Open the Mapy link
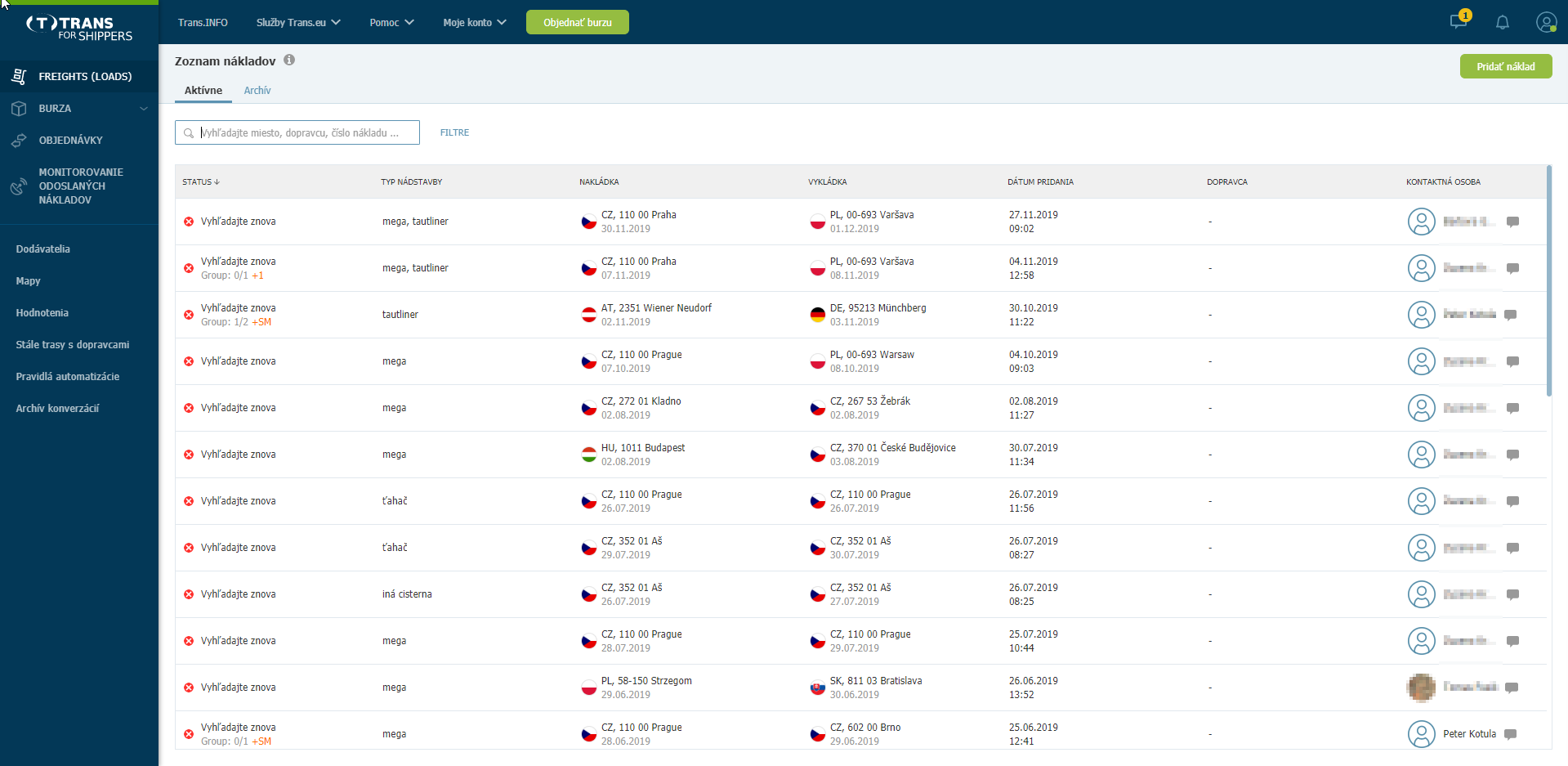Screen dimensions: 1568x766 (28, 281)
